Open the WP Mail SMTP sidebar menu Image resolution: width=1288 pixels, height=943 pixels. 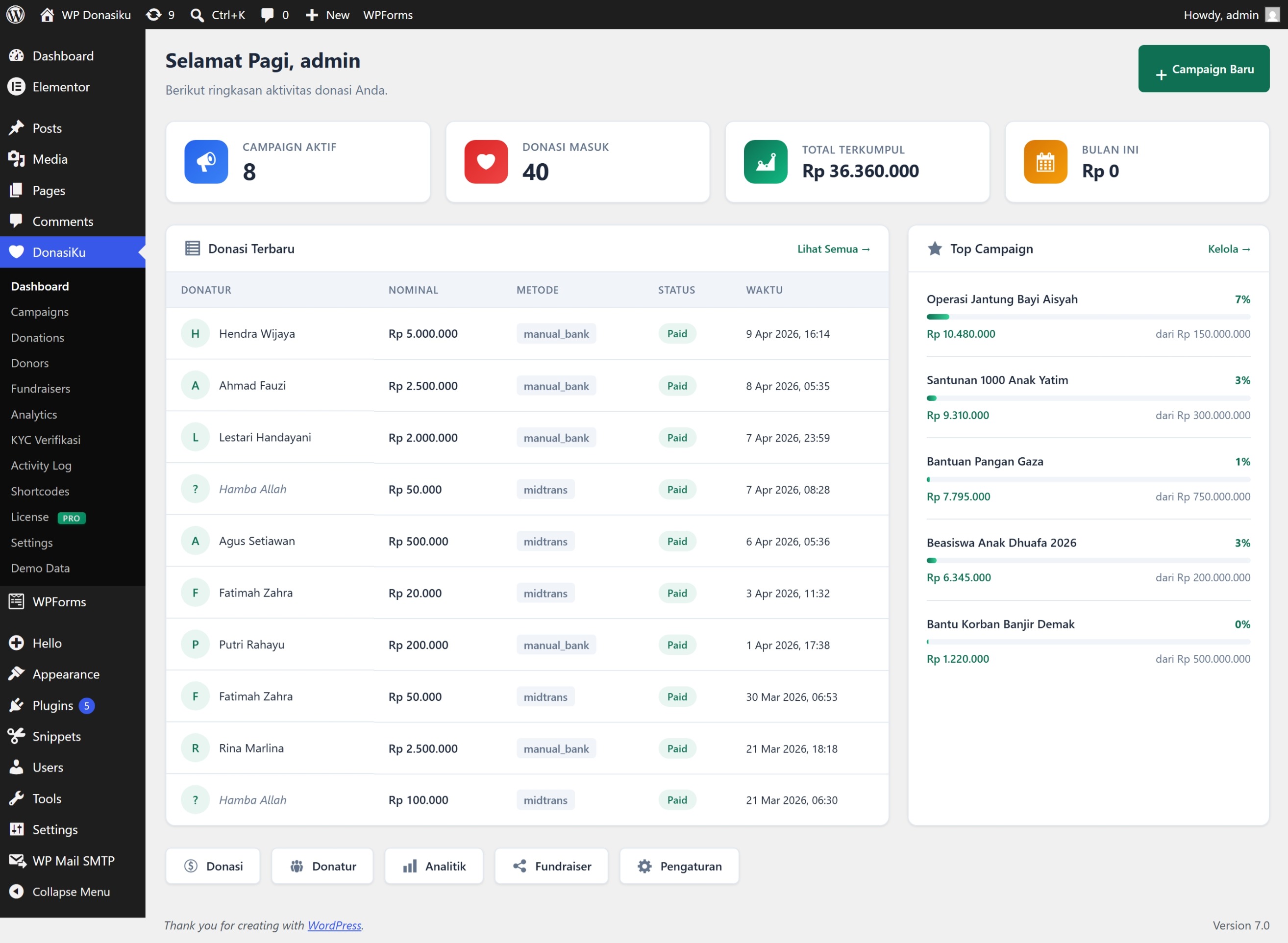coord(73,860)
